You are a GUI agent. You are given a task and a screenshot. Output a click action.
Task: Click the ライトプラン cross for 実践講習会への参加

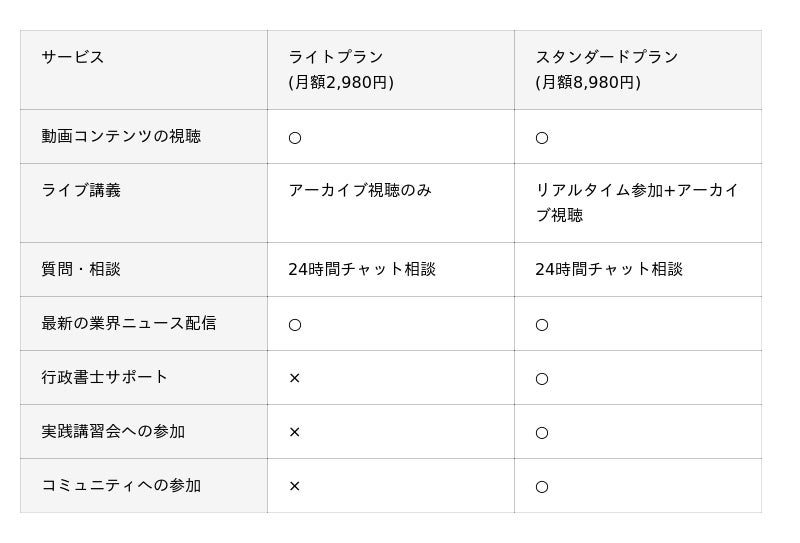click(x=294, y=432)
